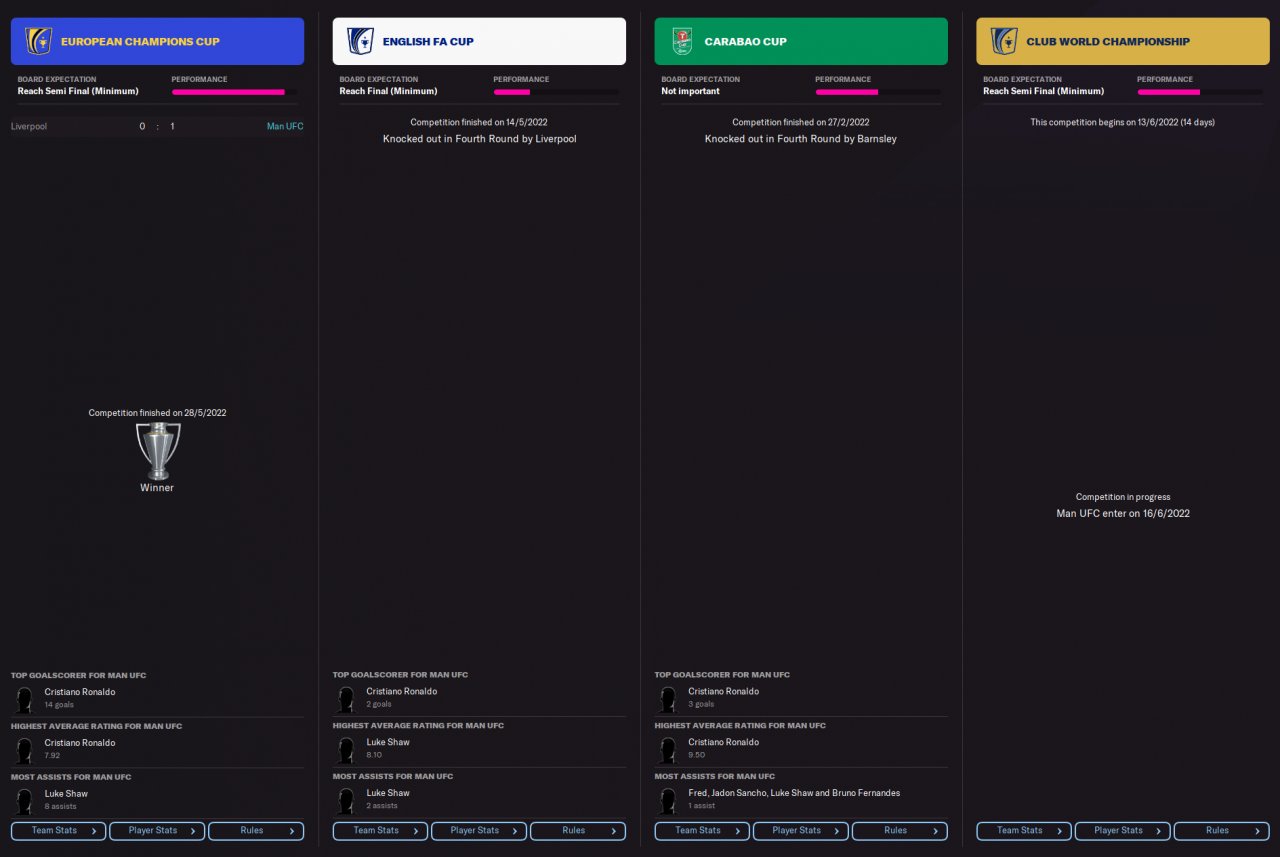
Task: Click the Fred, Jadon Sancho, Luke Shaw names line
Action: tap(794, 794)
